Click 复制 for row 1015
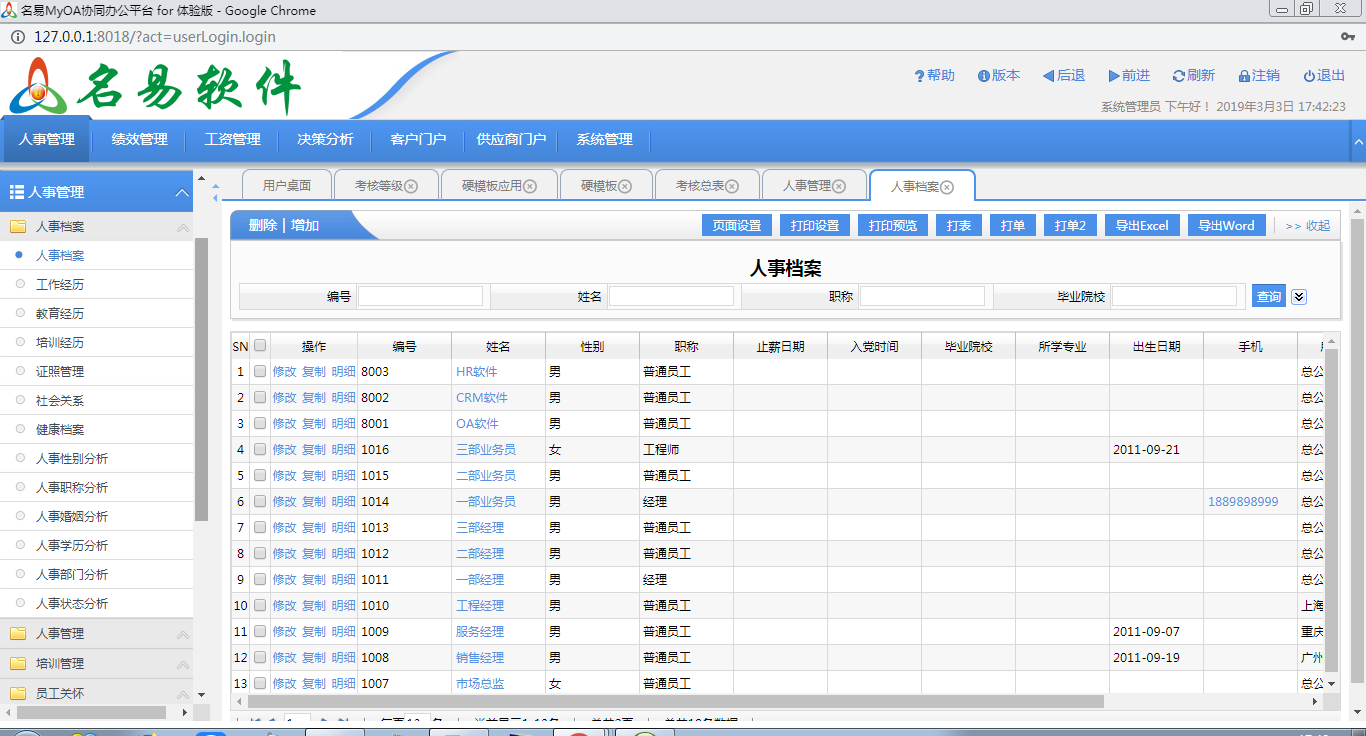Viewport: 1366px width, 736px height. (x=314, y=475)
